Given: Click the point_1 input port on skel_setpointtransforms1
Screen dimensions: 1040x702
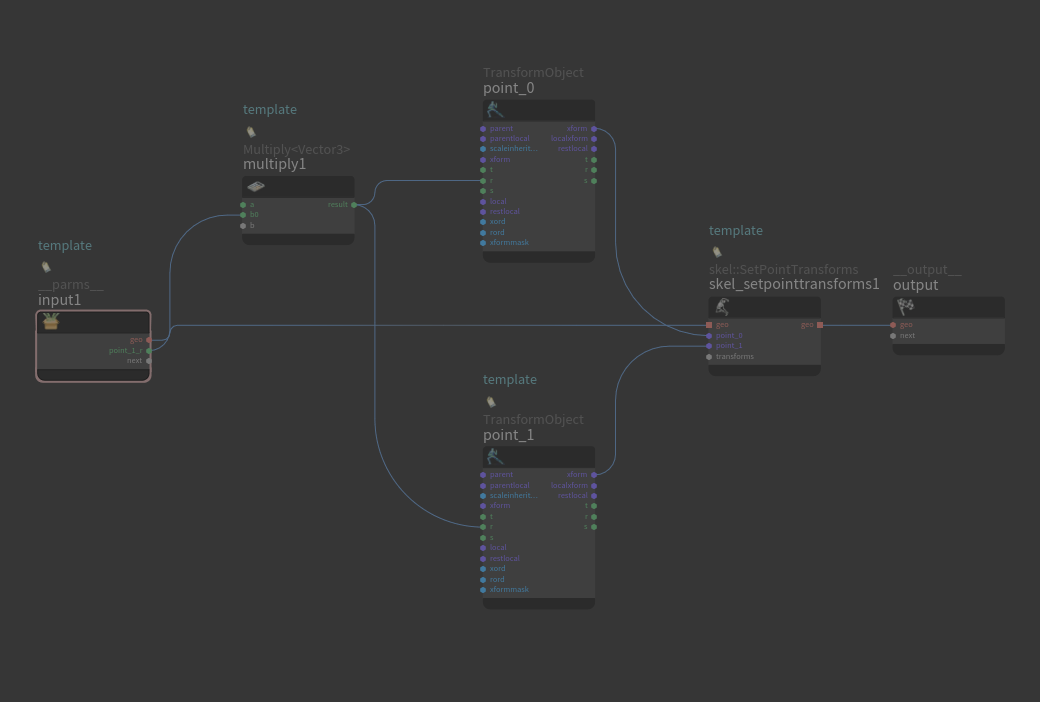Looking at the screenshot, I should click(709, 346).
